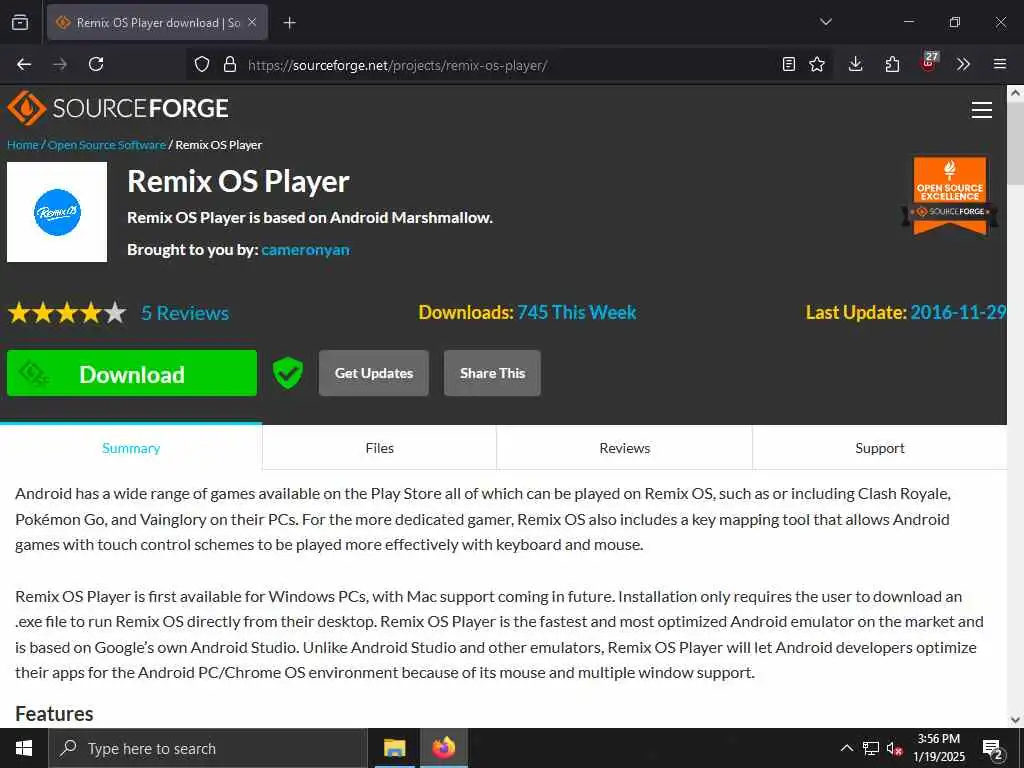1024x768 pixels.
Task: Go back to previous page
Action: coord(24,64)
